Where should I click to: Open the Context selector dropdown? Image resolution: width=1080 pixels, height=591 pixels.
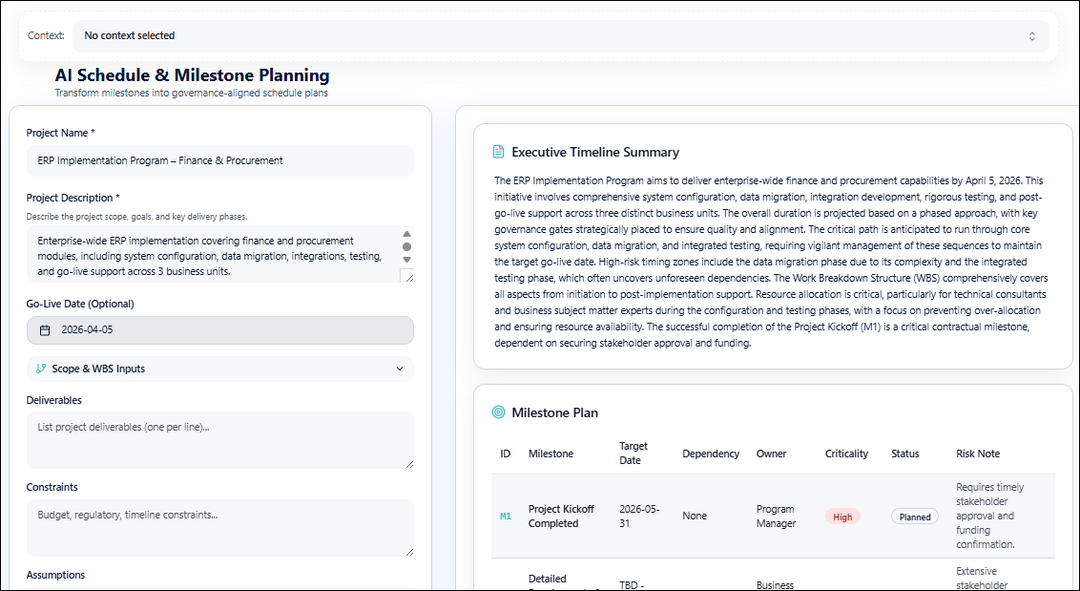pos(561,36)
